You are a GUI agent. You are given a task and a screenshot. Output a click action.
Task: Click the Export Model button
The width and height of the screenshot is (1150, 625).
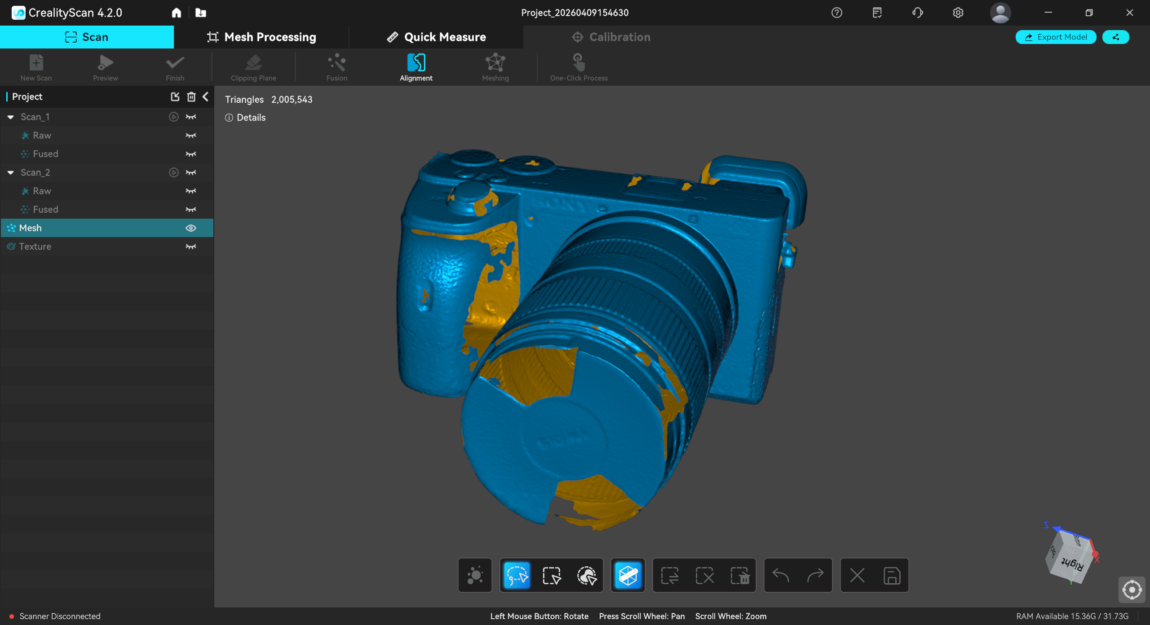pyautogui.click(x=1056, y=37)
